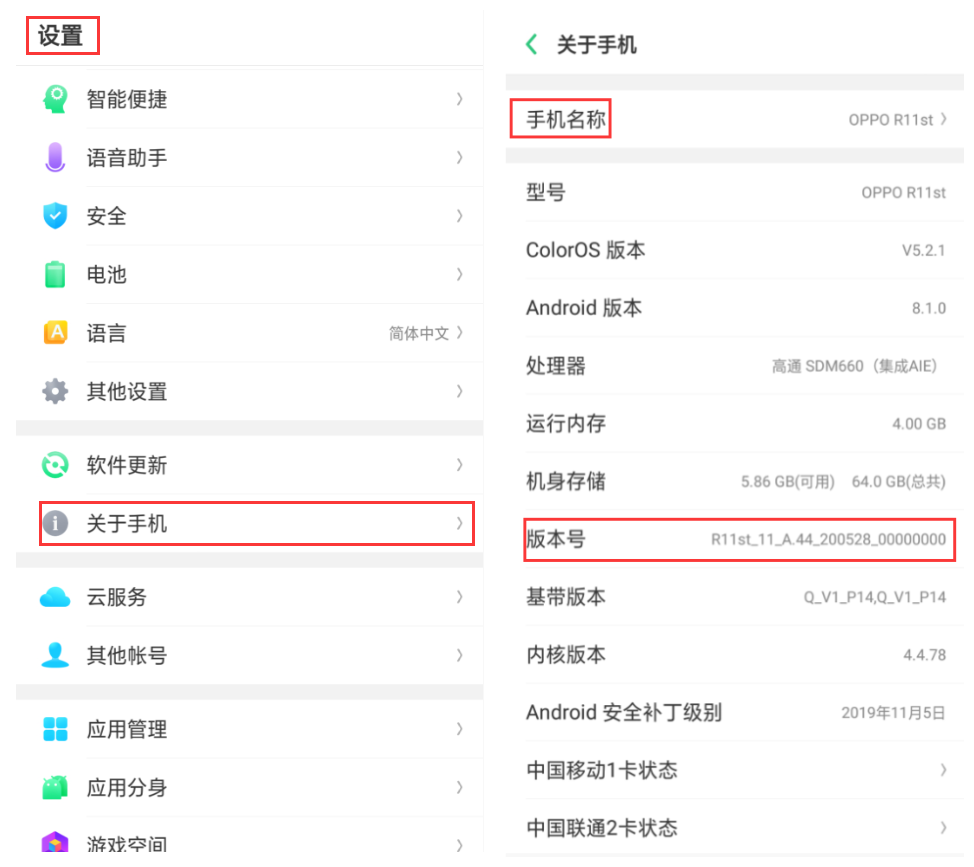Tap the 语言 letter A icon

point(55,332)
